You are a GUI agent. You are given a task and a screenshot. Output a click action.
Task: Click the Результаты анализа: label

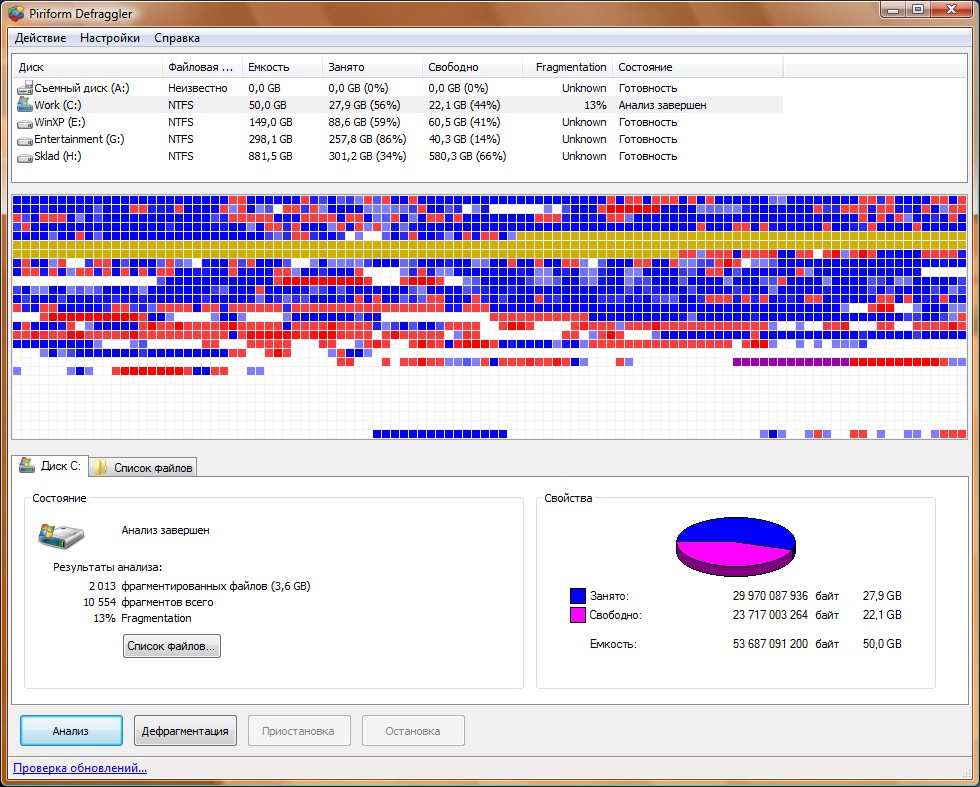coord(108,568)
